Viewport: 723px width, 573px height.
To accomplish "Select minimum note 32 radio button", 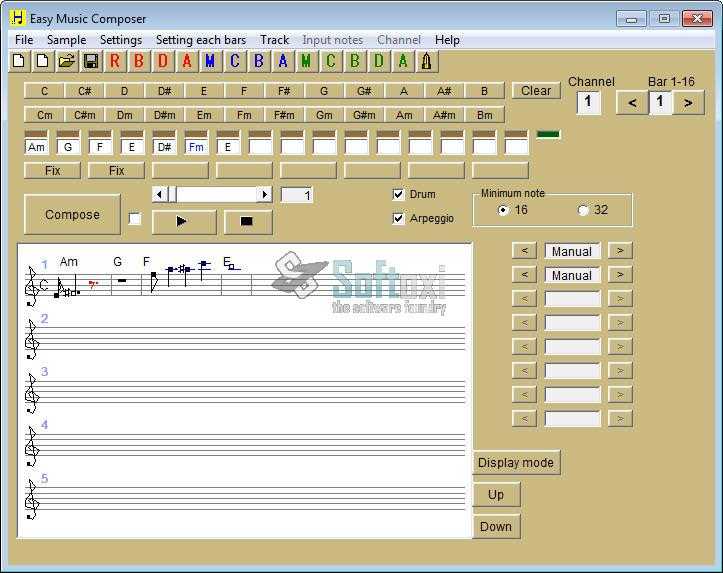I will coord(583,210).
